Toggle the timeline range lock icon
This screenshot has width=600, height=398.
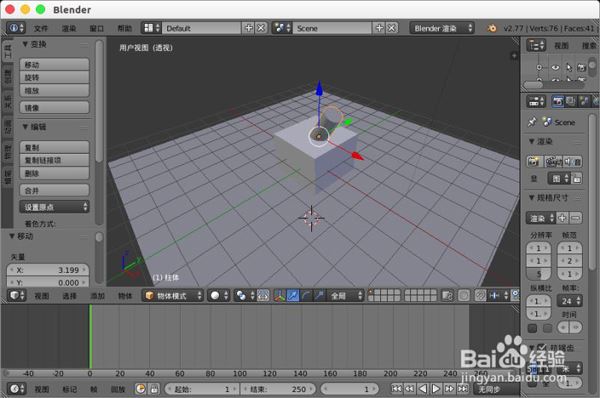(153, 389)
